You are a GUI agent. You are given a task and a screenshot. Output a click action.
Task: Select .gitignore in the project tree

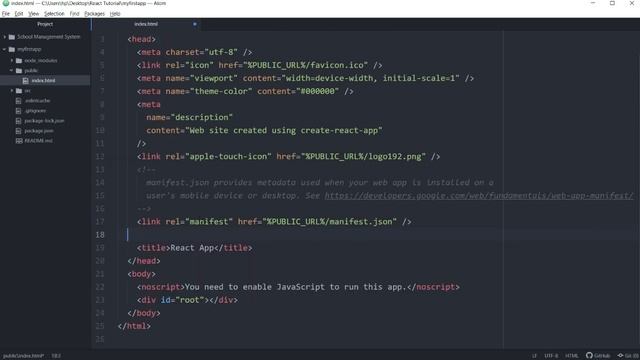[x=35, y=111]
